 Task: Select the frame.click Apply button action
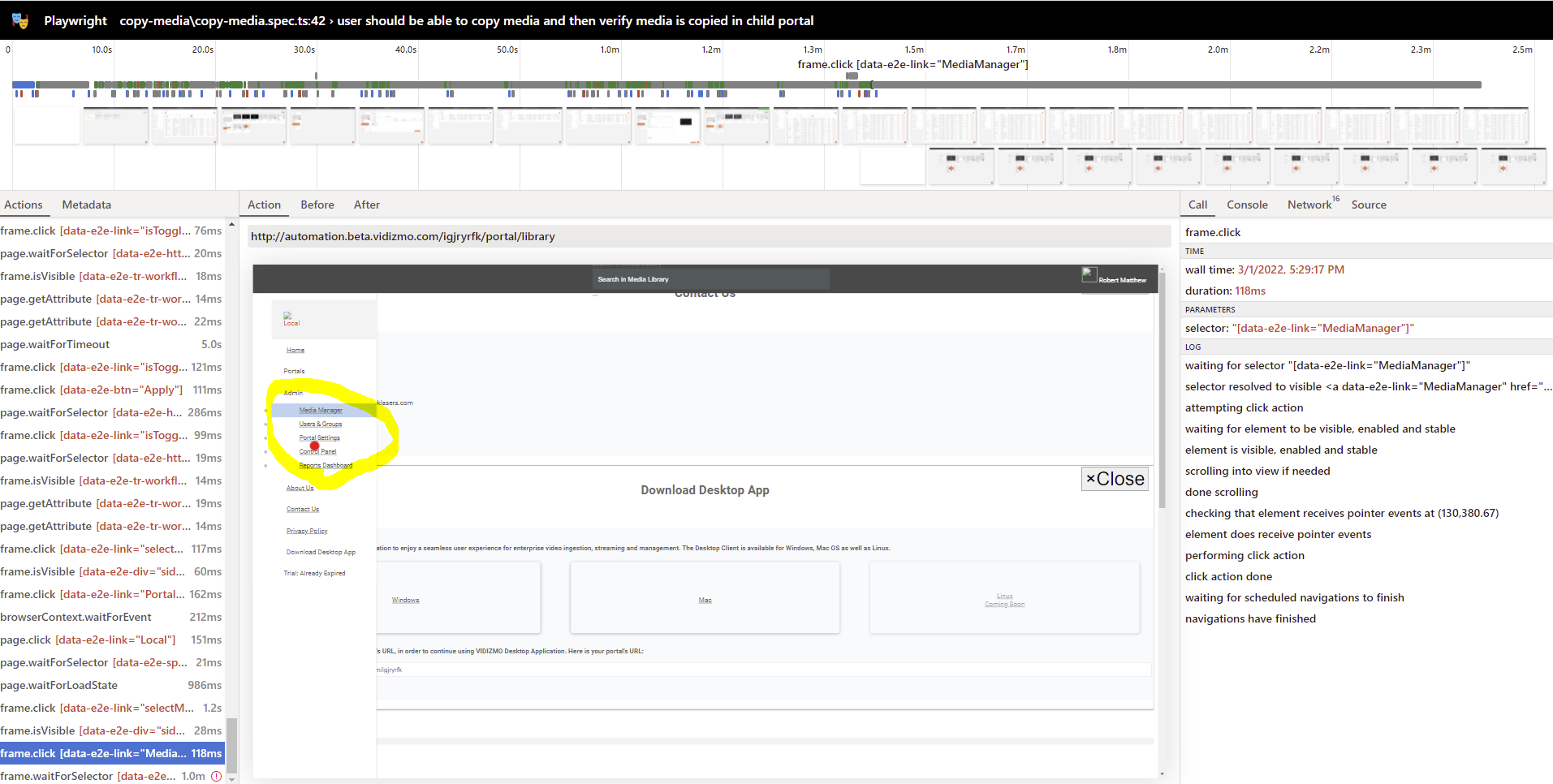[112, 390]
